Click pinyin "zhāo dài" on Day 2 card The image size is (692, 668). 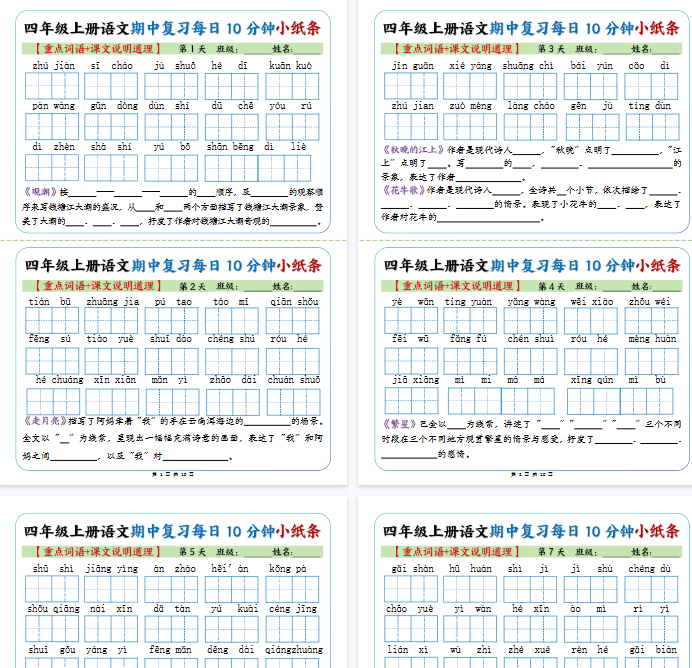[233, 380]
